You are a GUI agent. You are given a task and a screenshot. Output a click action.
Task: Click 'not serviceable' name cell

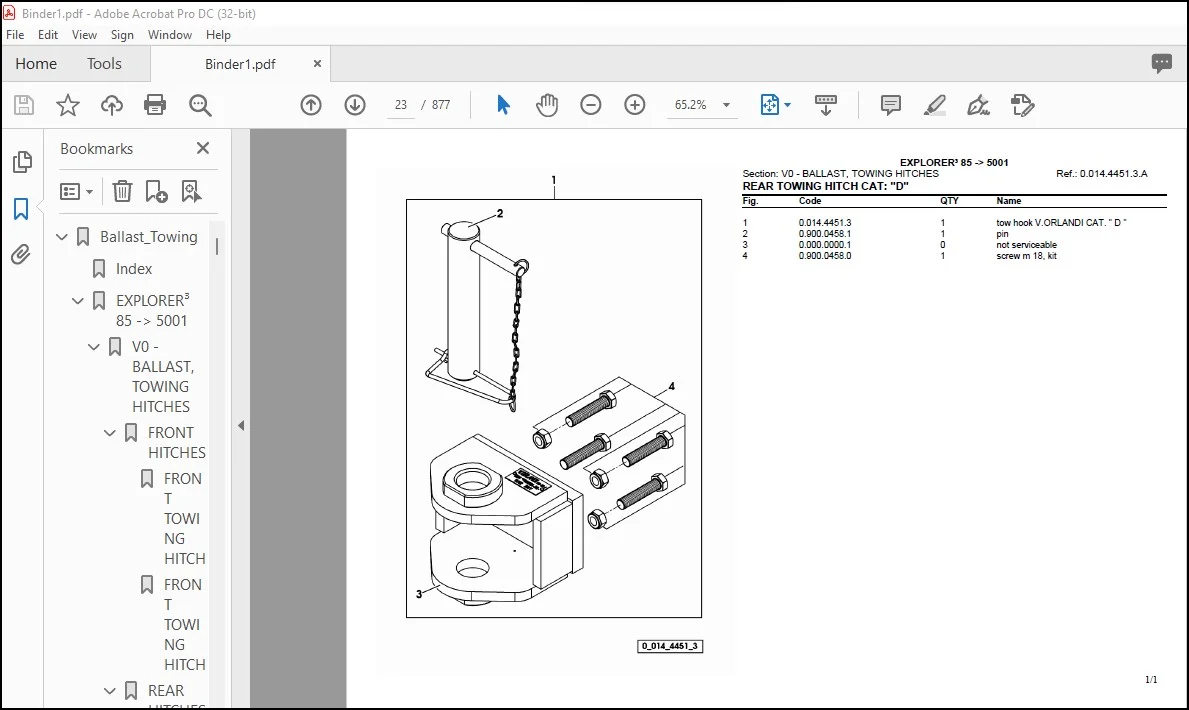click(x=1026, y=245)
